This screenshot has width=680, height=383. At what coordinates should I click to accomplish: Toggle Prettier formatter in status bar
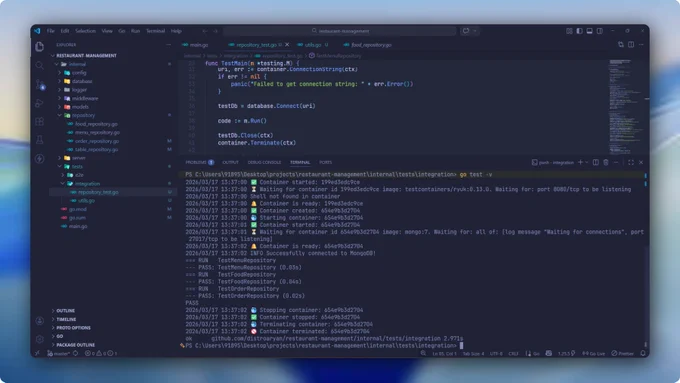(x=622, y=353)
